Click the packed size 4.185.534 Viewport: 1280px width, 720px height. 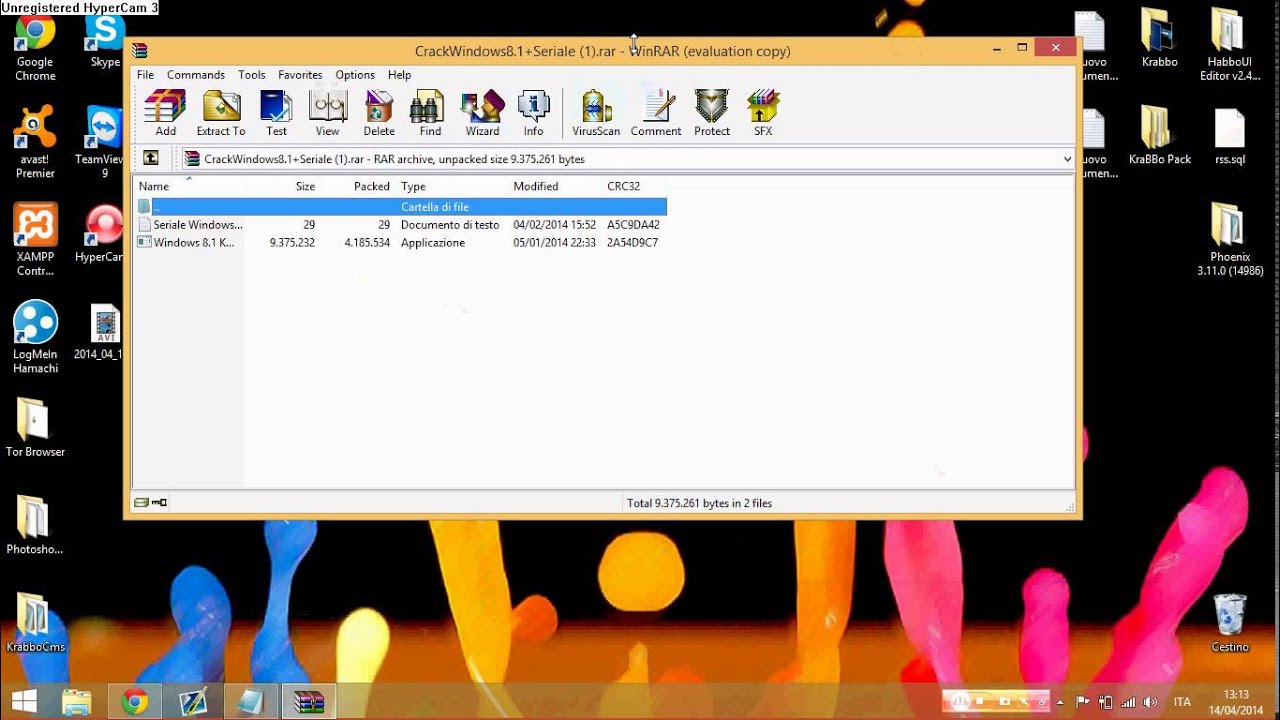click(367, 243)
